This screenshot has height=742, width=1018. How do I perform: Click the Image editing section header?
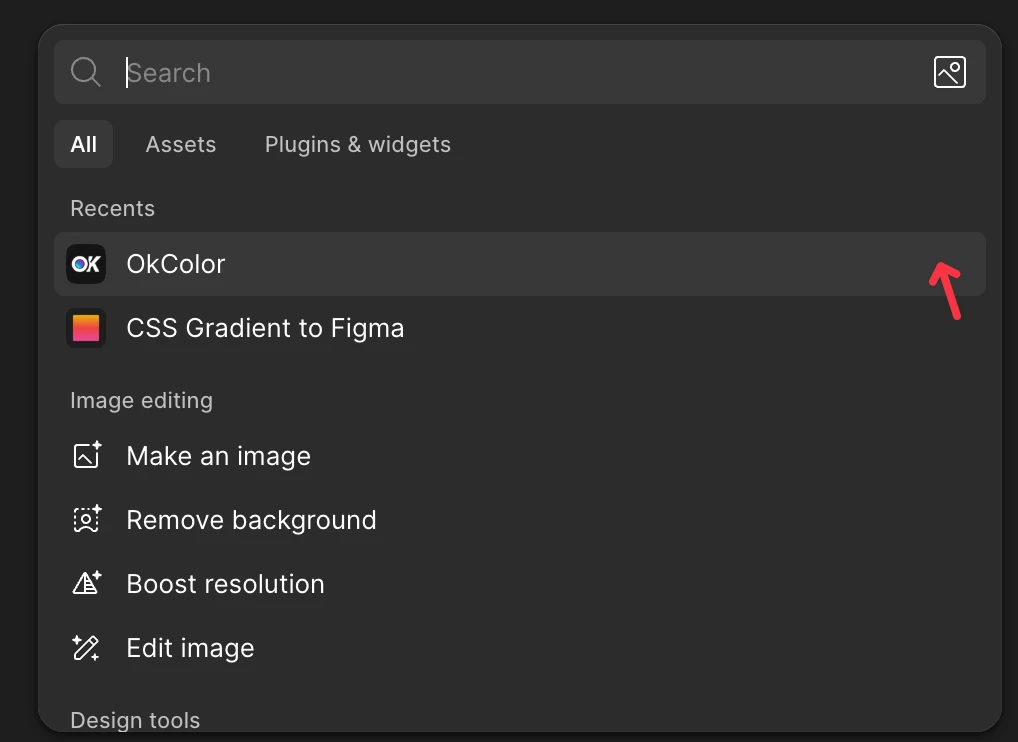[141, 400]
